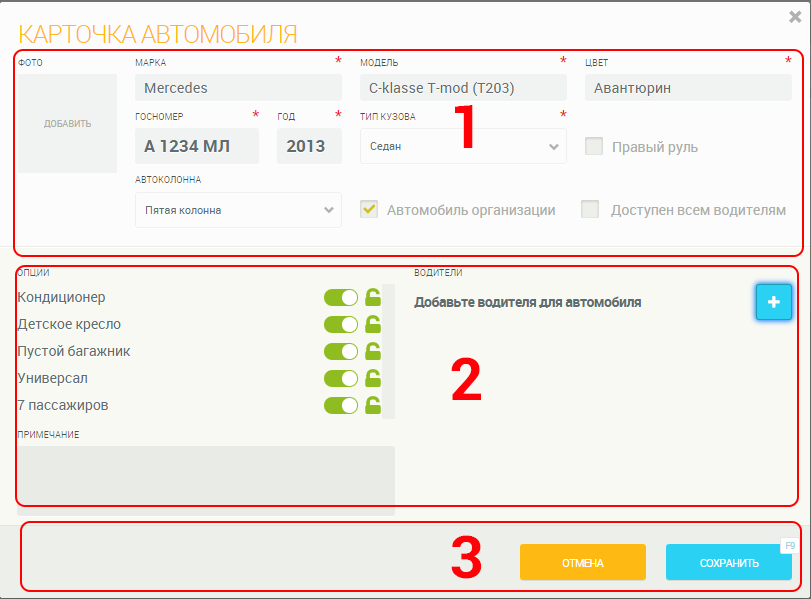Save the car with Сохранить button
Image resolution: width=811 pixels, height=599 pixels.
tap(729, 562)
